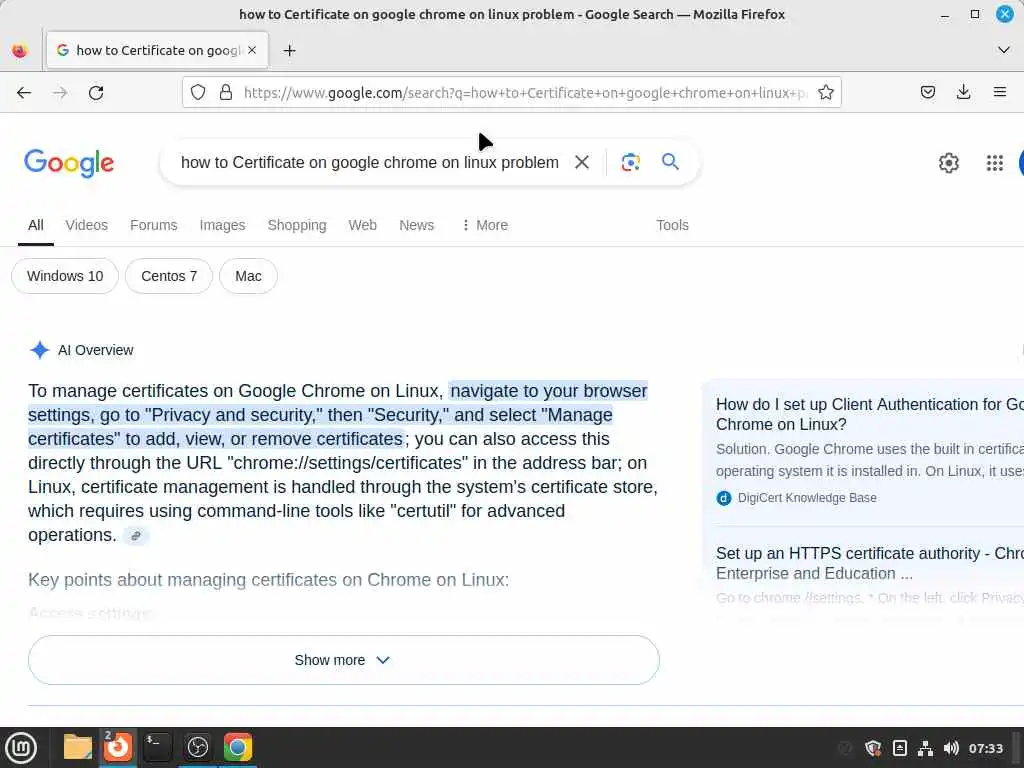Reload the current Google search page

point(96,93)
